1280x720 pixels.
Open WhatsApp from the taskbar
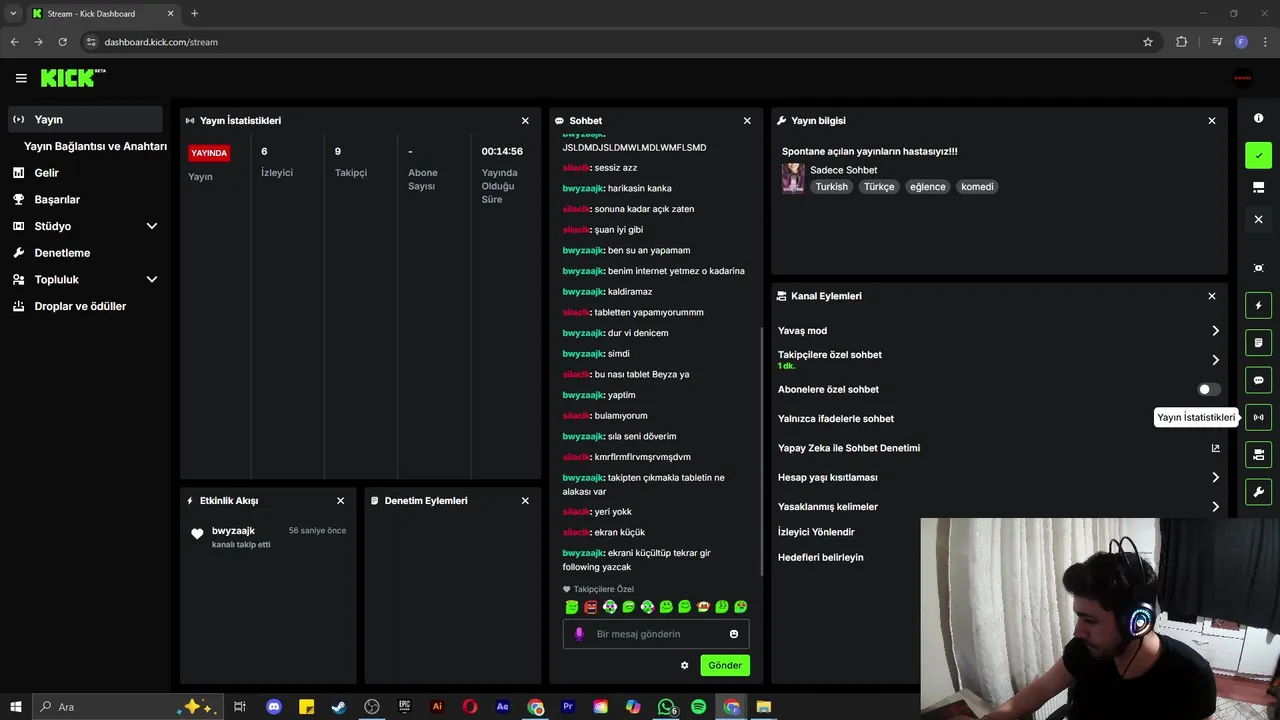coord(666,707)
